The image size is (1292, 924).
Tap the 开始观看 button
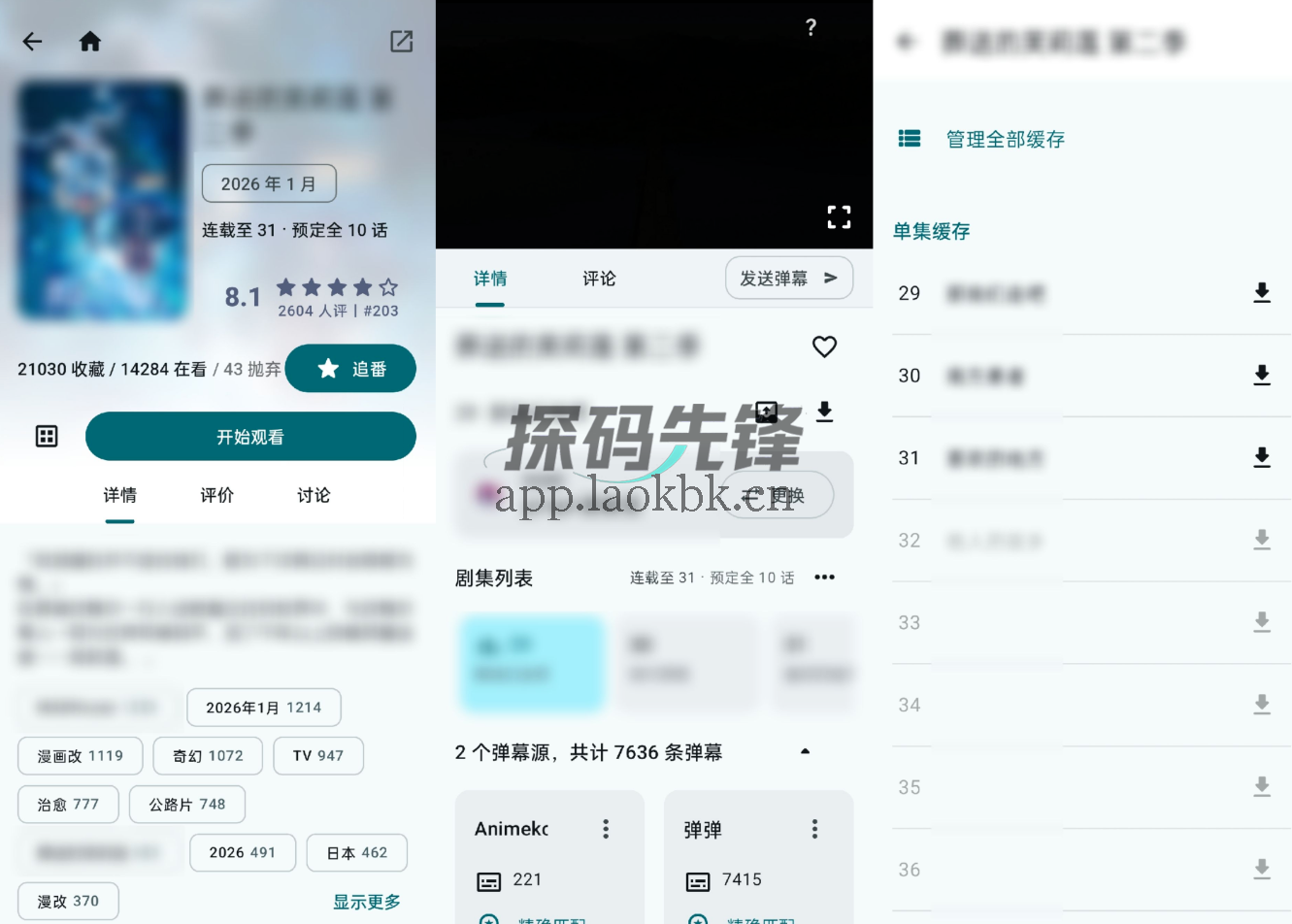point(250,436)
